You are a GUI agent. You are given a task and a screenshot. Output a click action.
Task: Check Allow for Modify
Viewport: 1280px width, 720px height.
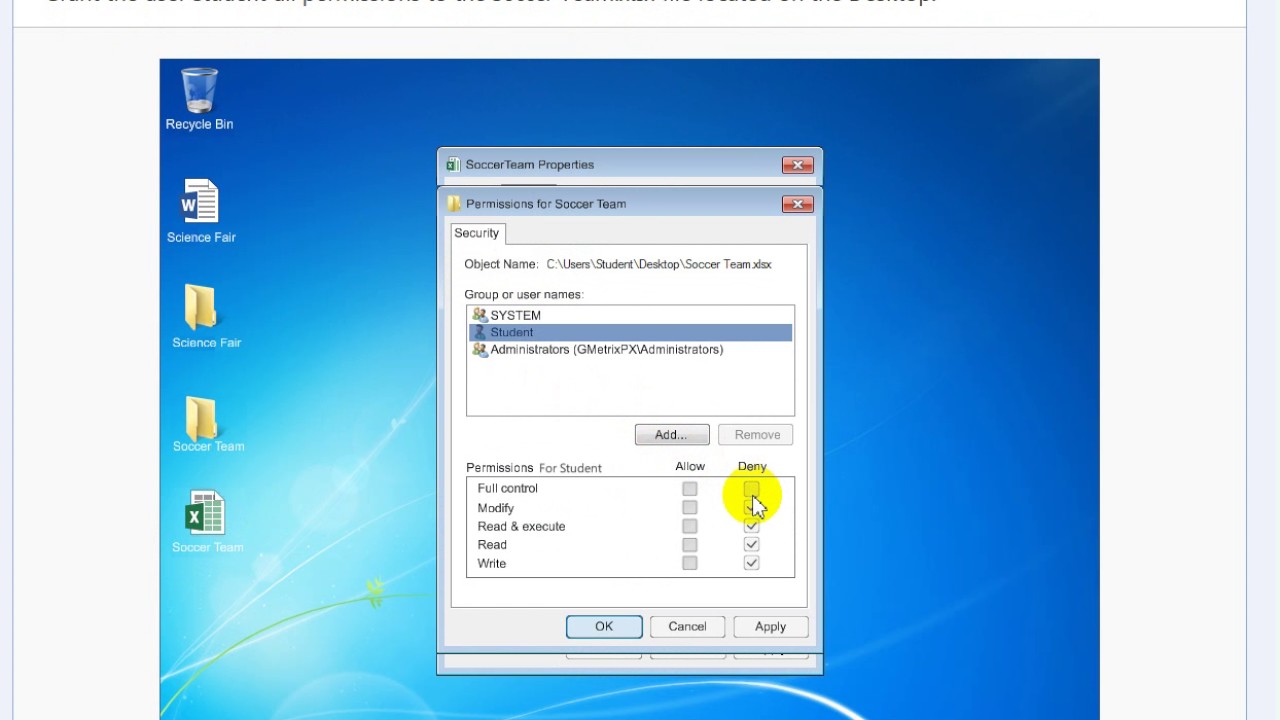point(690,507)
